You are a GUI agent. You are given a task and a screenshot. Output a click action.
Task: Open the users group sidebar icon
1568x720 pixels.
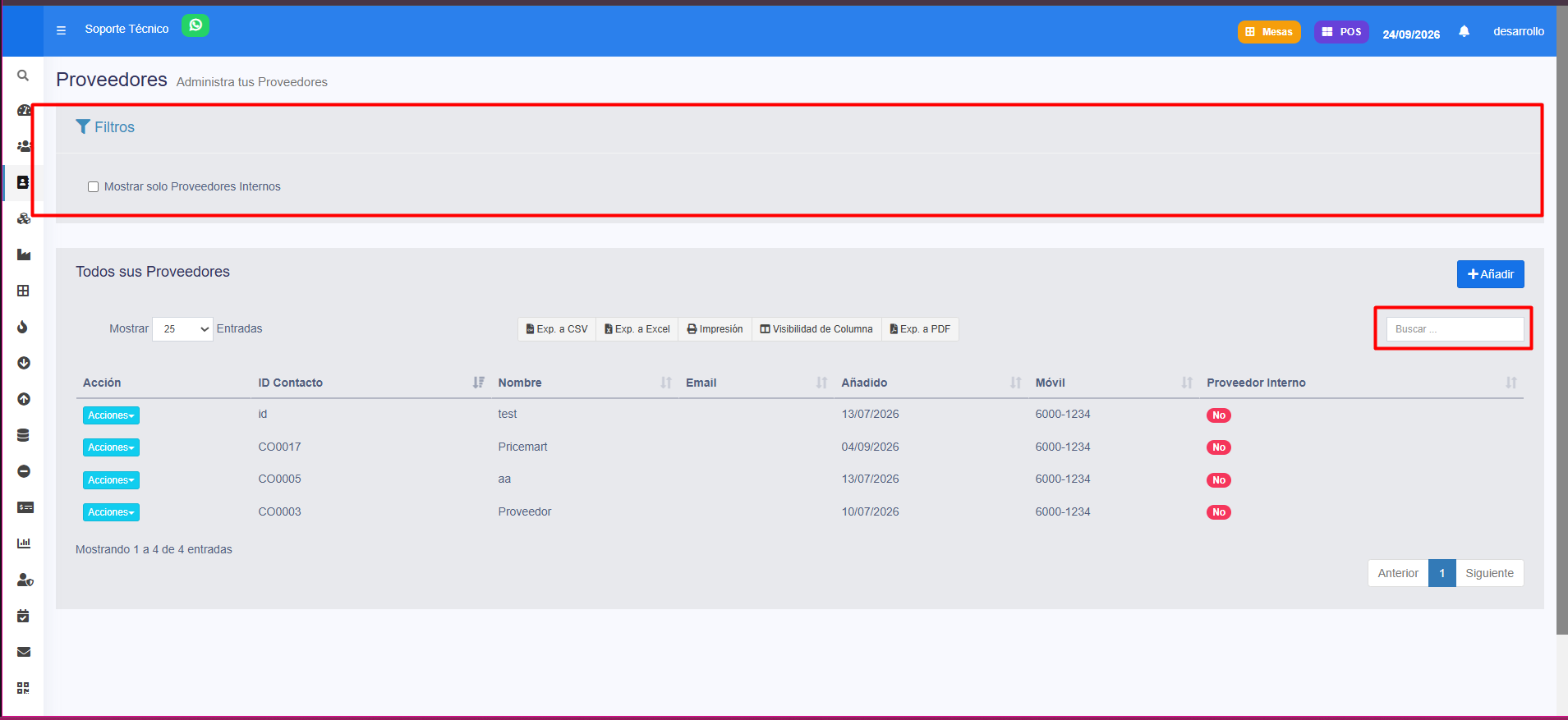coord(24,146)
